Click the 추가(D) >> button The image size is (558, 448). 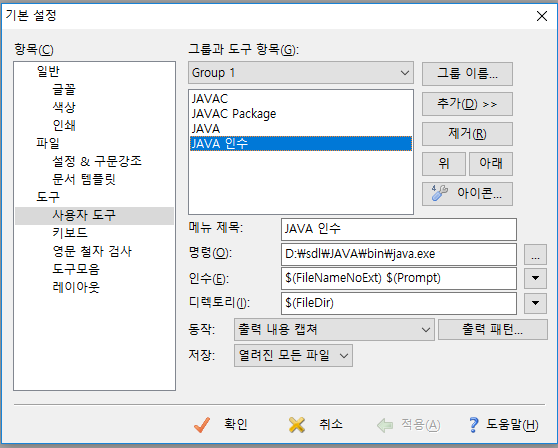(x=467, y=104)
